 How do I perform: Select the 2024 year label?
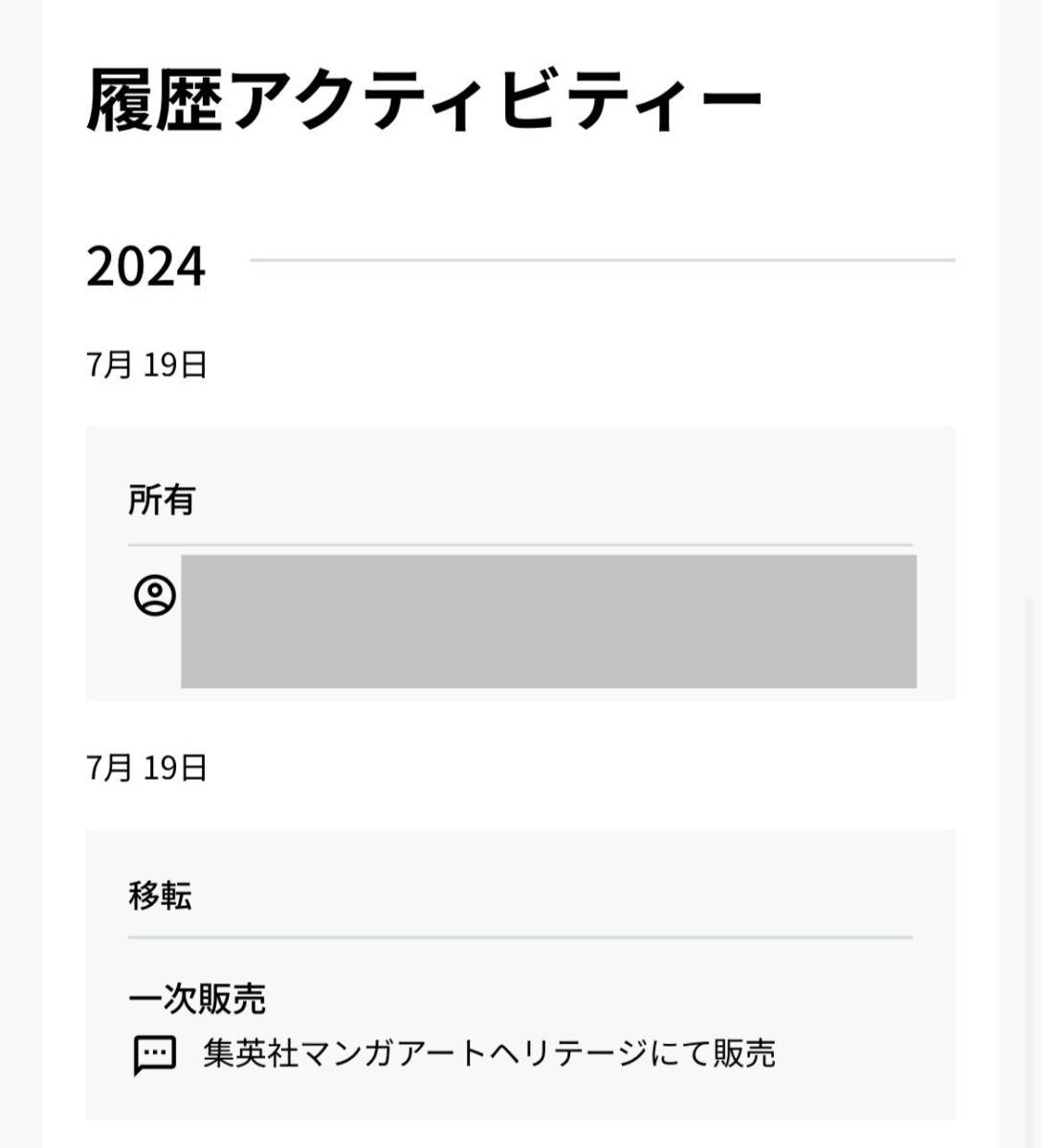click(x=145, y=266)
